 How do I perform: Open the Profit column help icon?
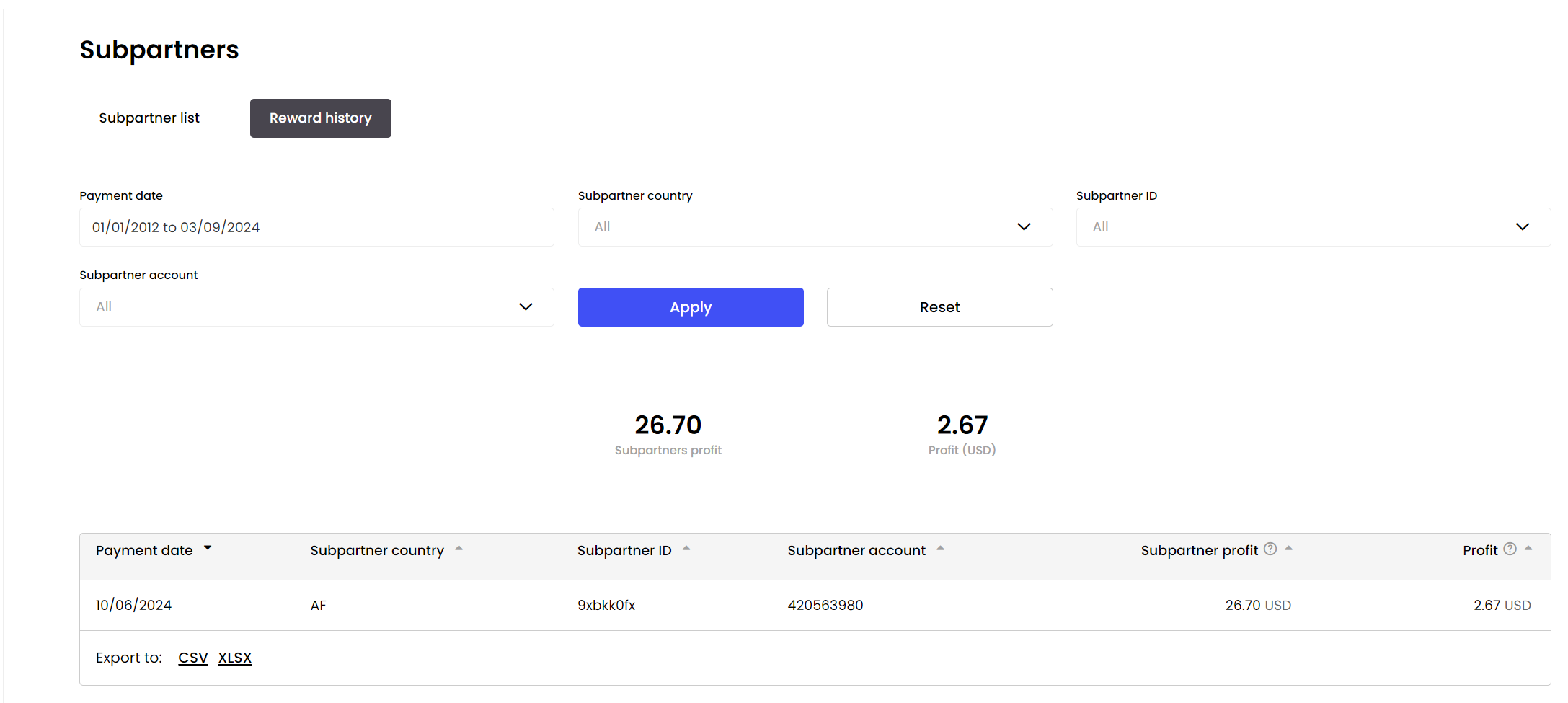(x=1510, y=549)
